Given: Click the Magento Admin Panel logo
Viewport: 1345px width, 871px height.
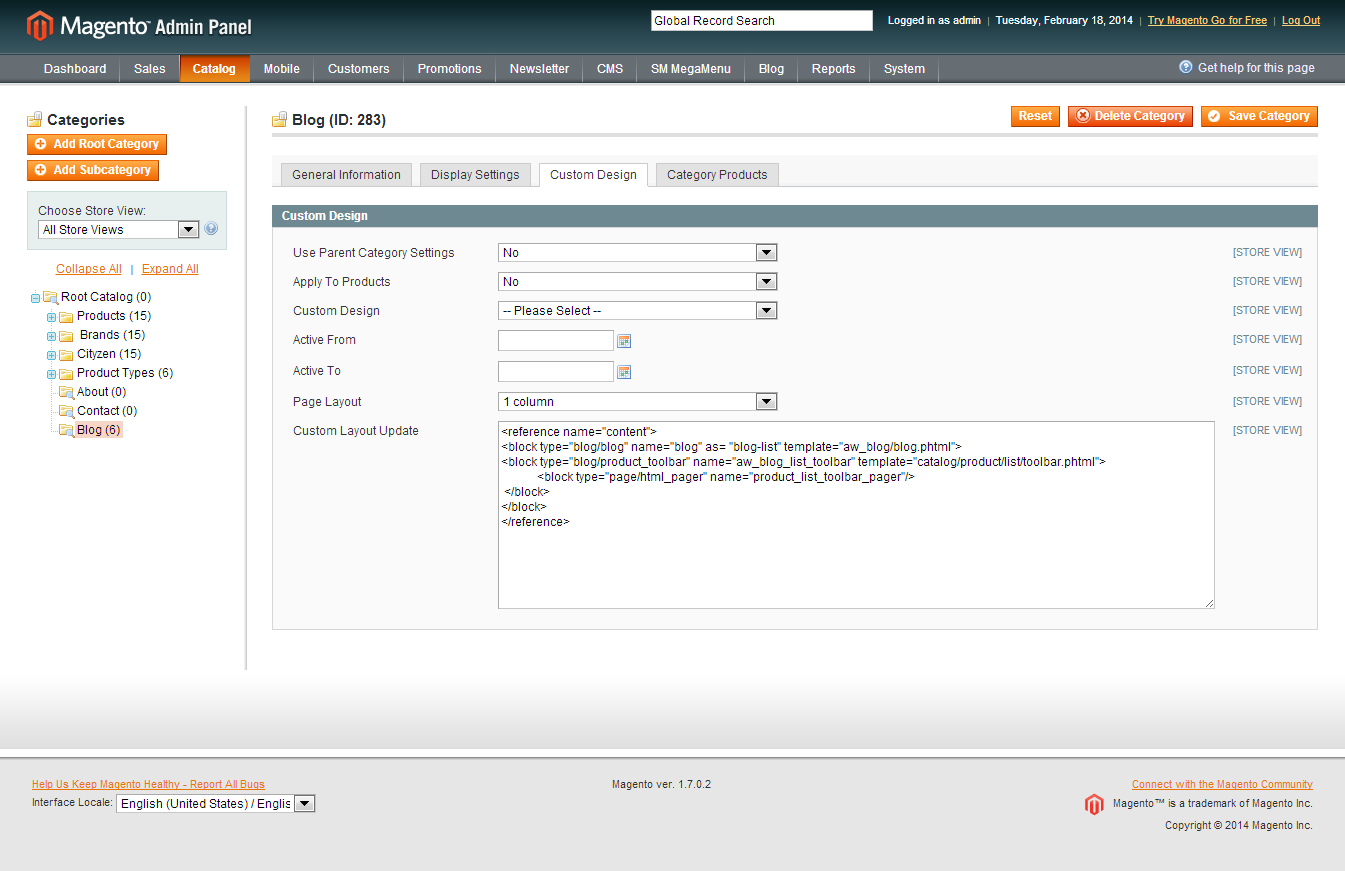Looking at the screenshot, I should coord(139,26).
